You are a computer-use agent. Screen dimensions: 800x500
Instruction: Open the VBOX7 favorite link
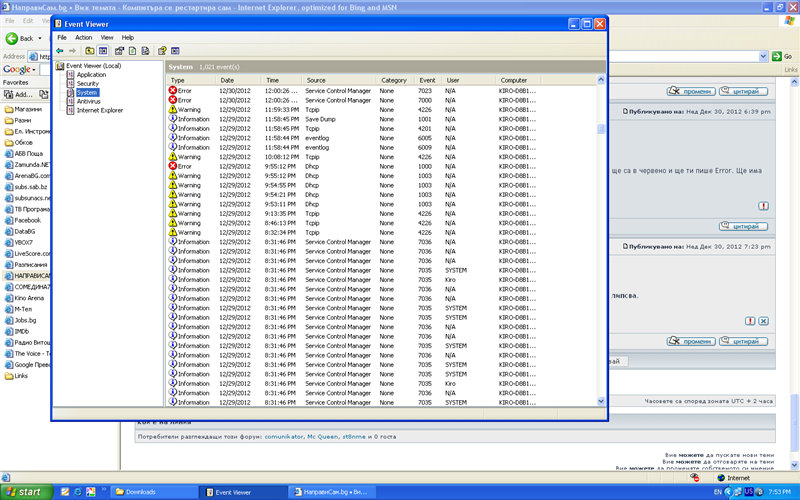[19, 243]
